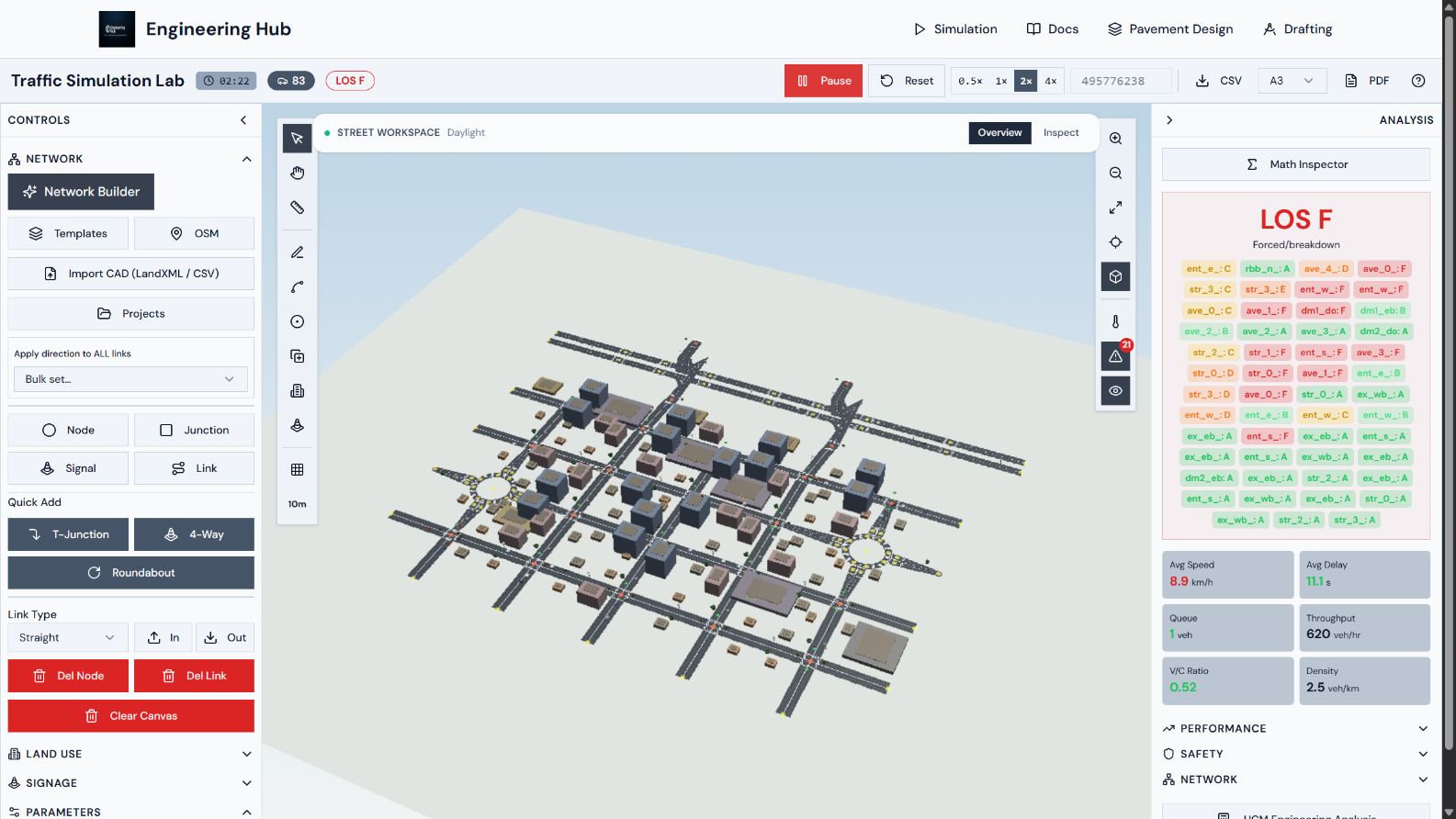Viewport: 1456px width, 819px height.
Task: Recenter the view with the crosshair icon
Action: [1115, 242]
